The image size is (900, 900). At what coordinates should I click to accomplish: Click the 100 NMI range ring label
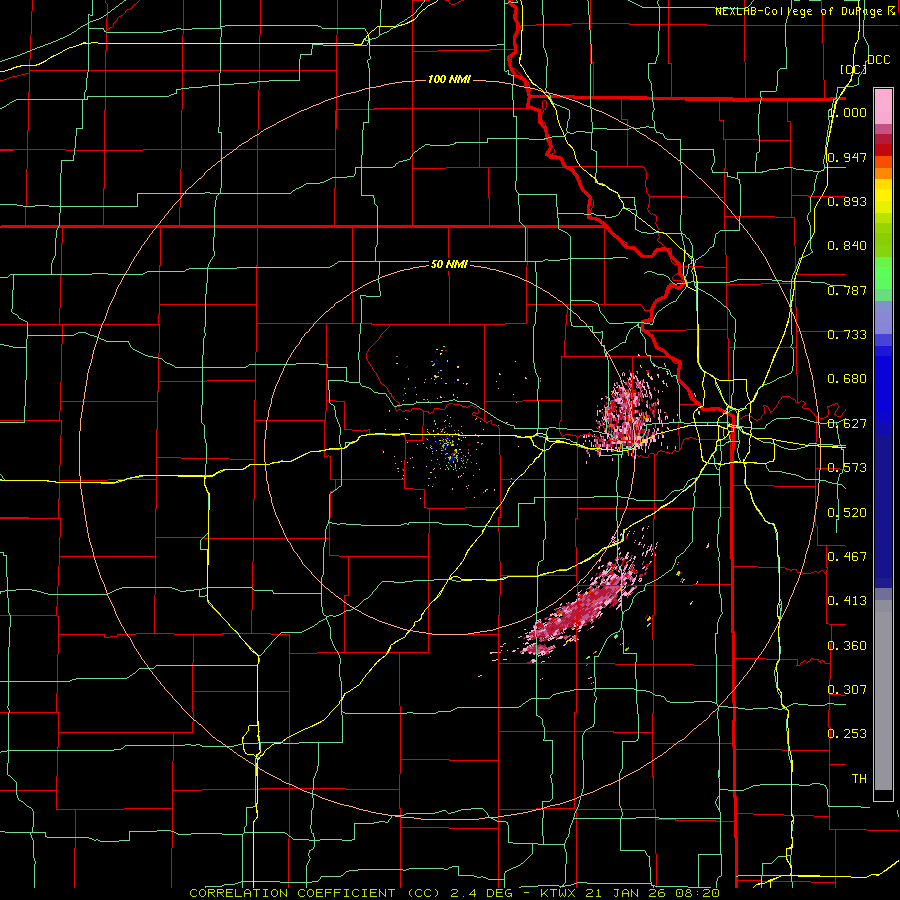pos(449,79)
